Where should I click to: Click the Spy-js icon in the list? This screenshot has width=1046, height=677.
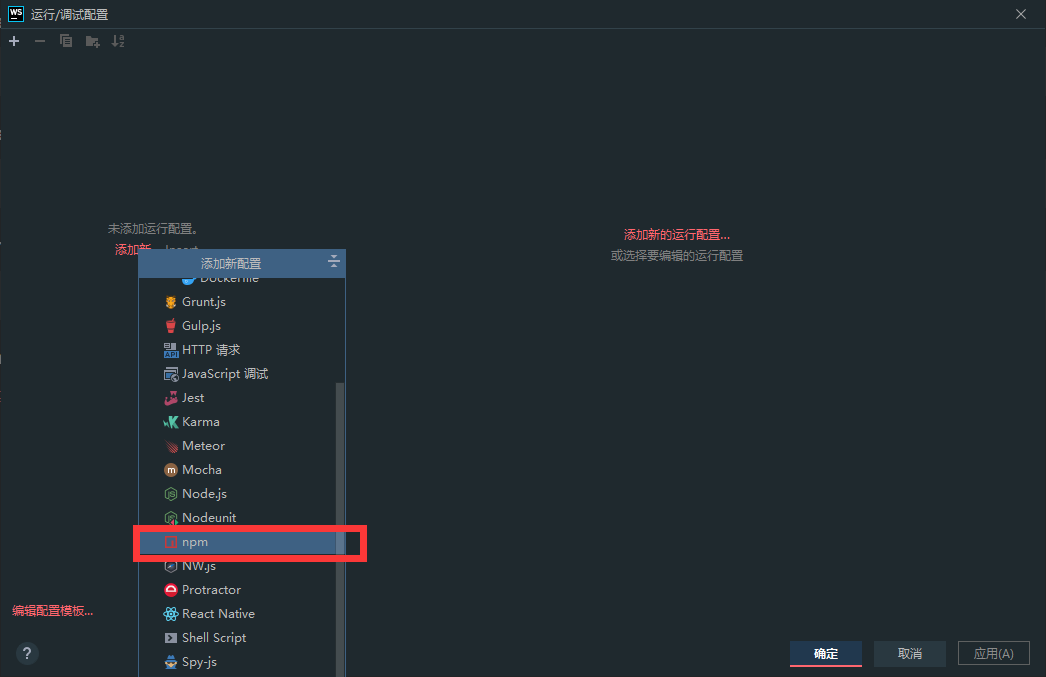171,662
